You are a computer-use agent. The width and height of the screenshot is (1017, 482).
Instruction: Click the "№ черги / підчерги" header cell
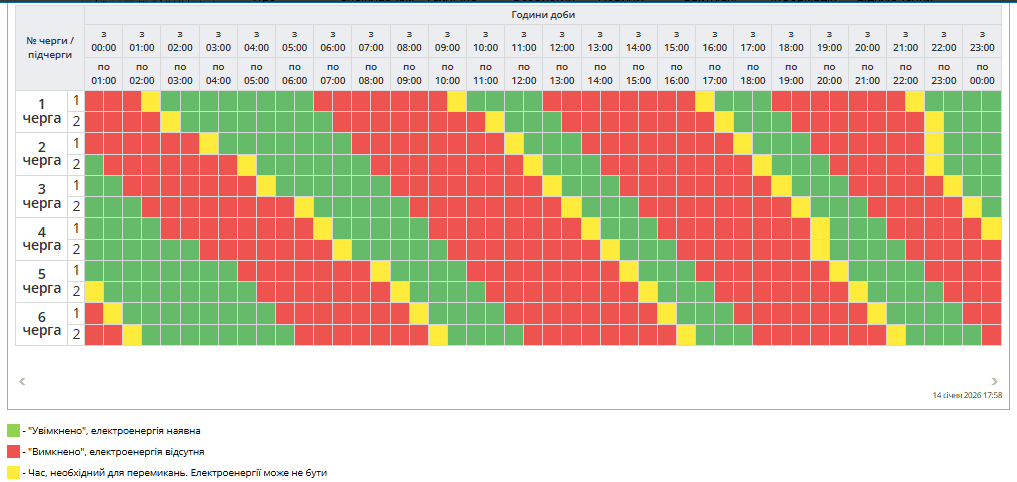[x=50, y=47]
